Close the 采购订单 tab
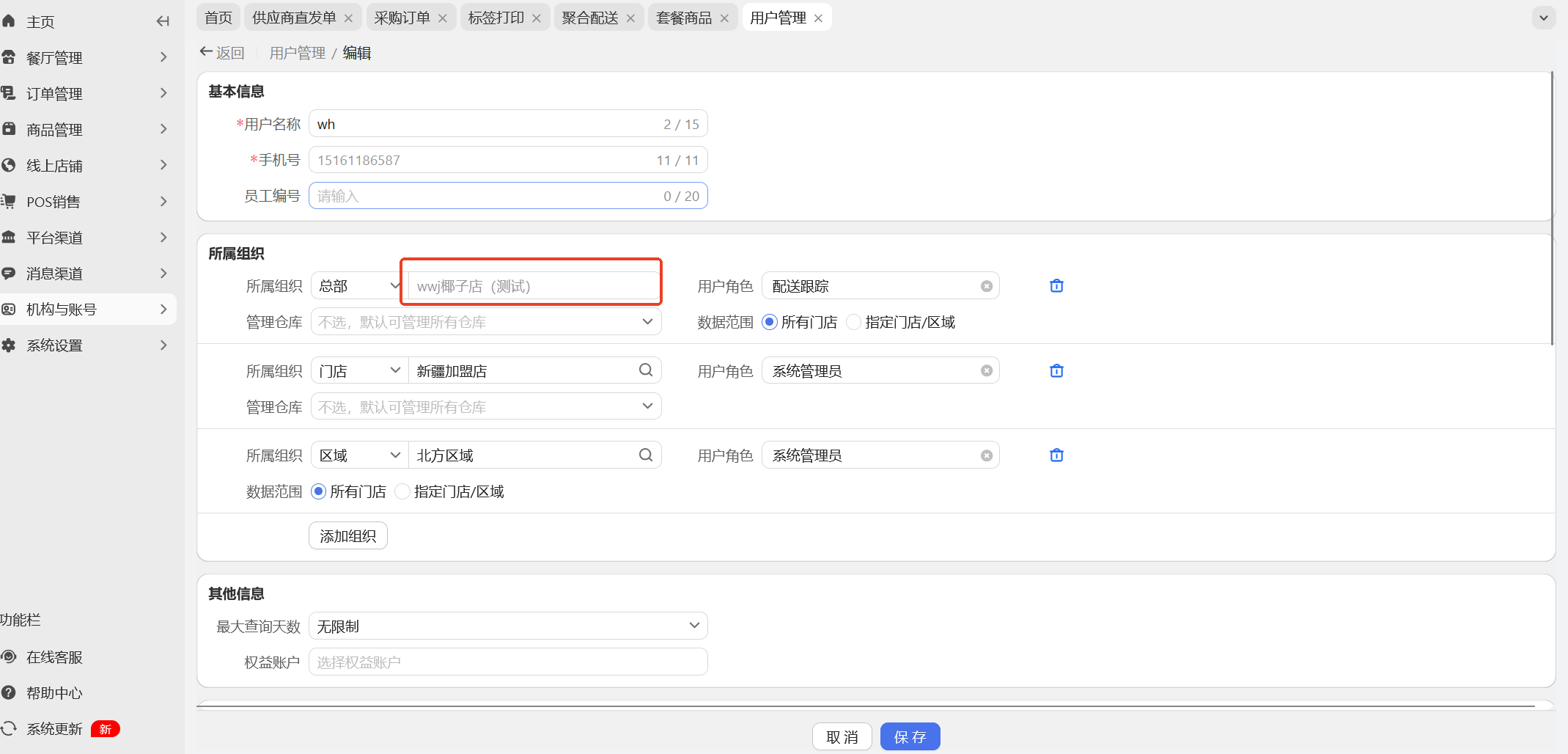Screen dimensions: 1568x754 click(442, 18)
